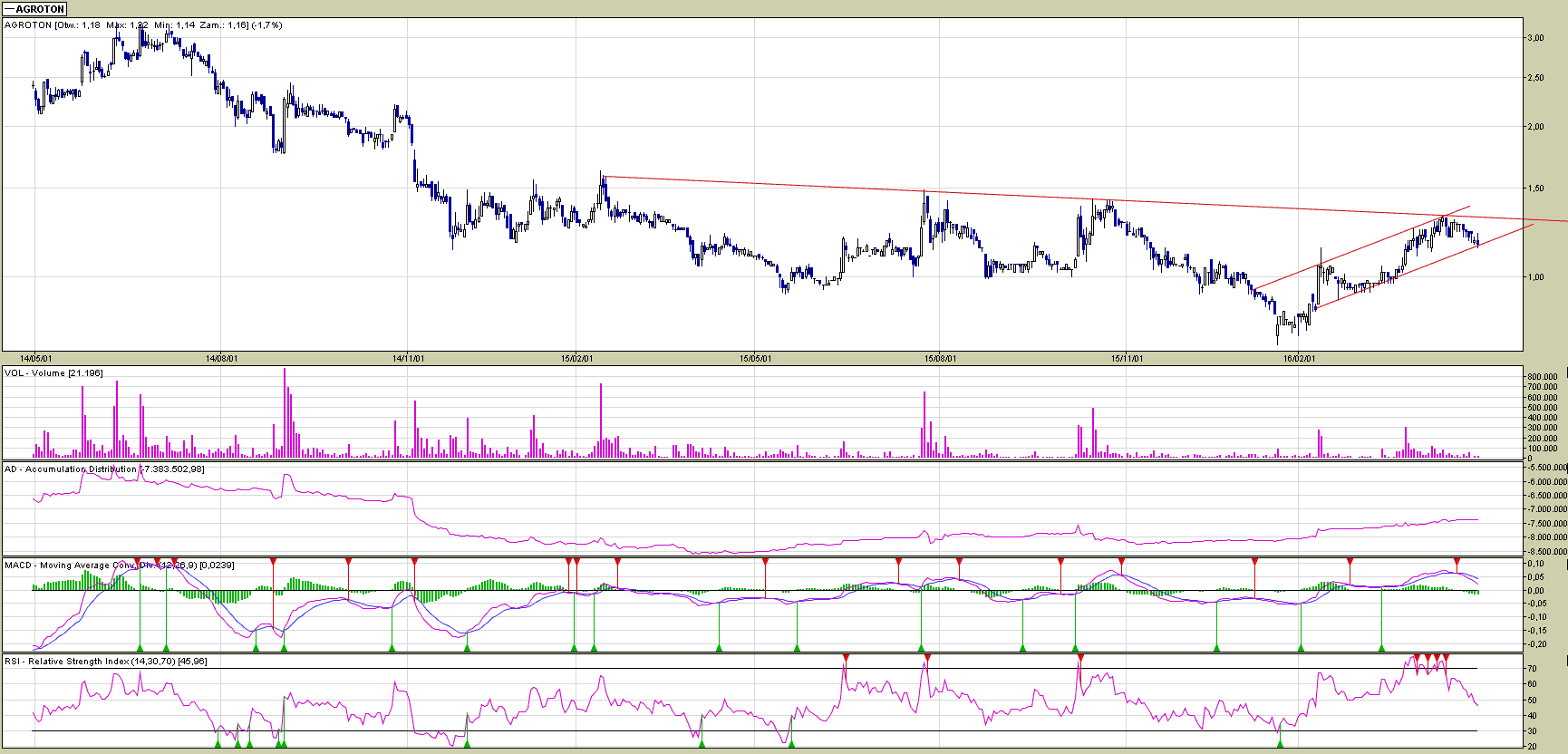The width and height of the screenshot is (1568, 754).
Task: Click the tallest volume bar in the Volume panel
Action: click(x=285, y=412)
